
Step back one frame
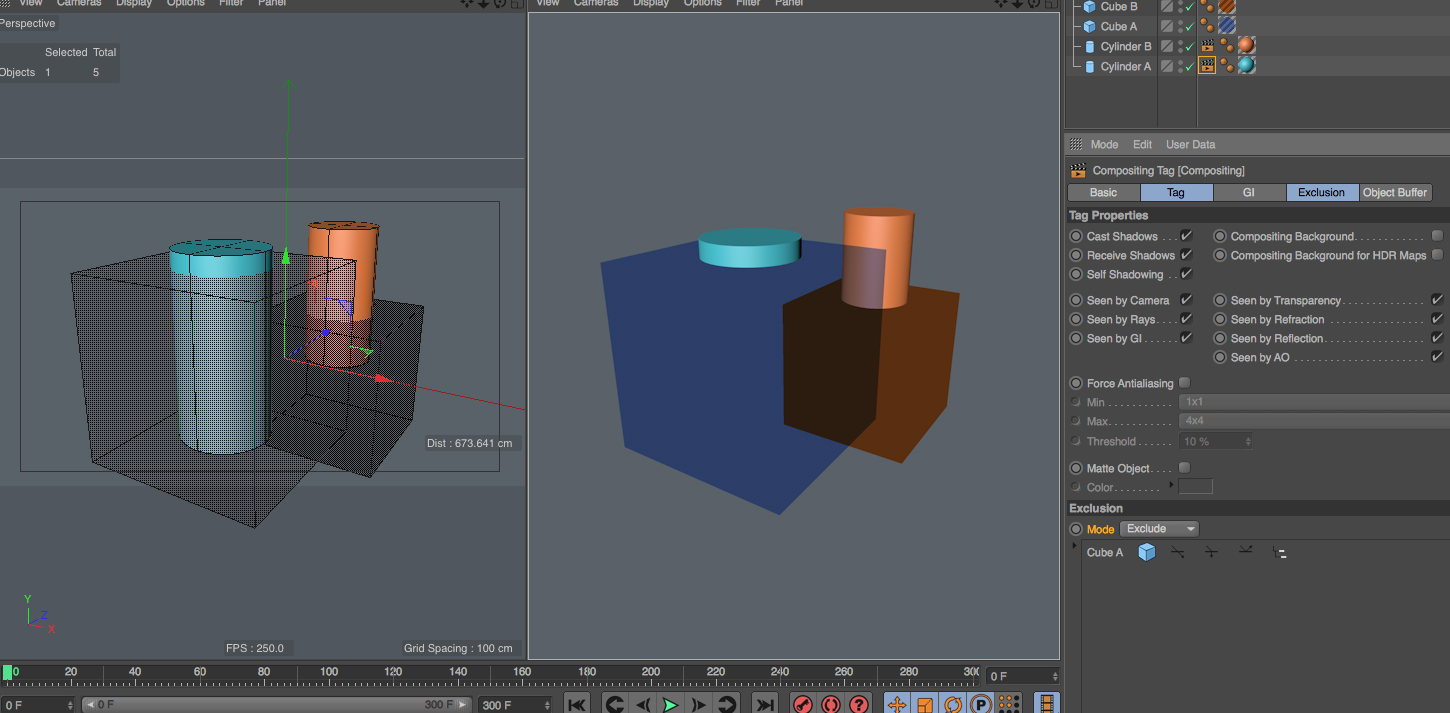click(643, 704)
